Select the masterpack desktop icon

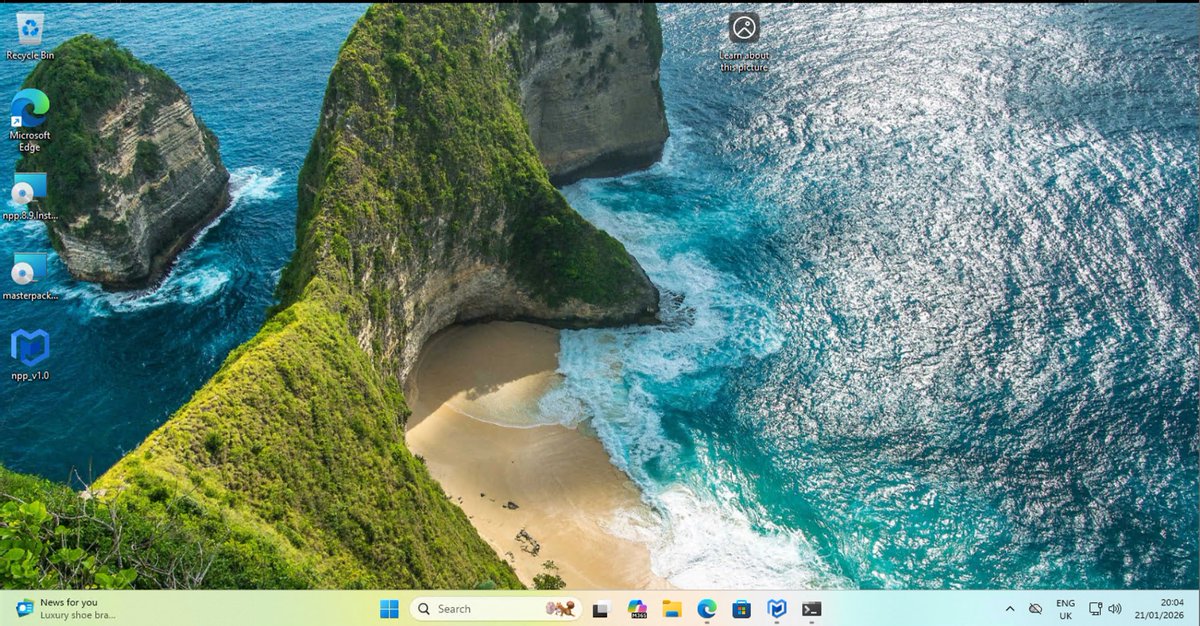(x=30, y=276)
